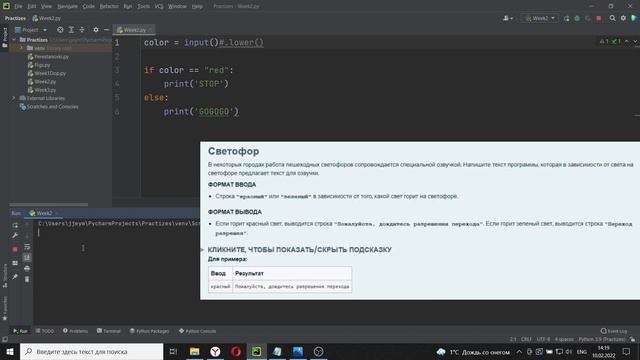Viewport: 640px width, 360px height.
Task: Select Scratches and Consoles node
Action: (x=49, y=107)
